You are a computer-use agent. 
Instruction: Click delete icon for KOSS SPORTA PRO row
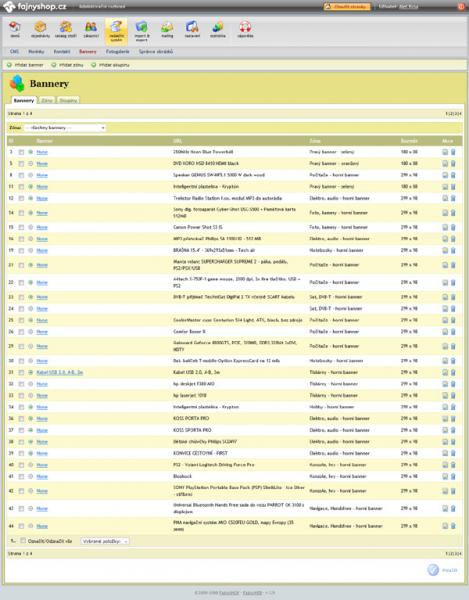(453, 430)
